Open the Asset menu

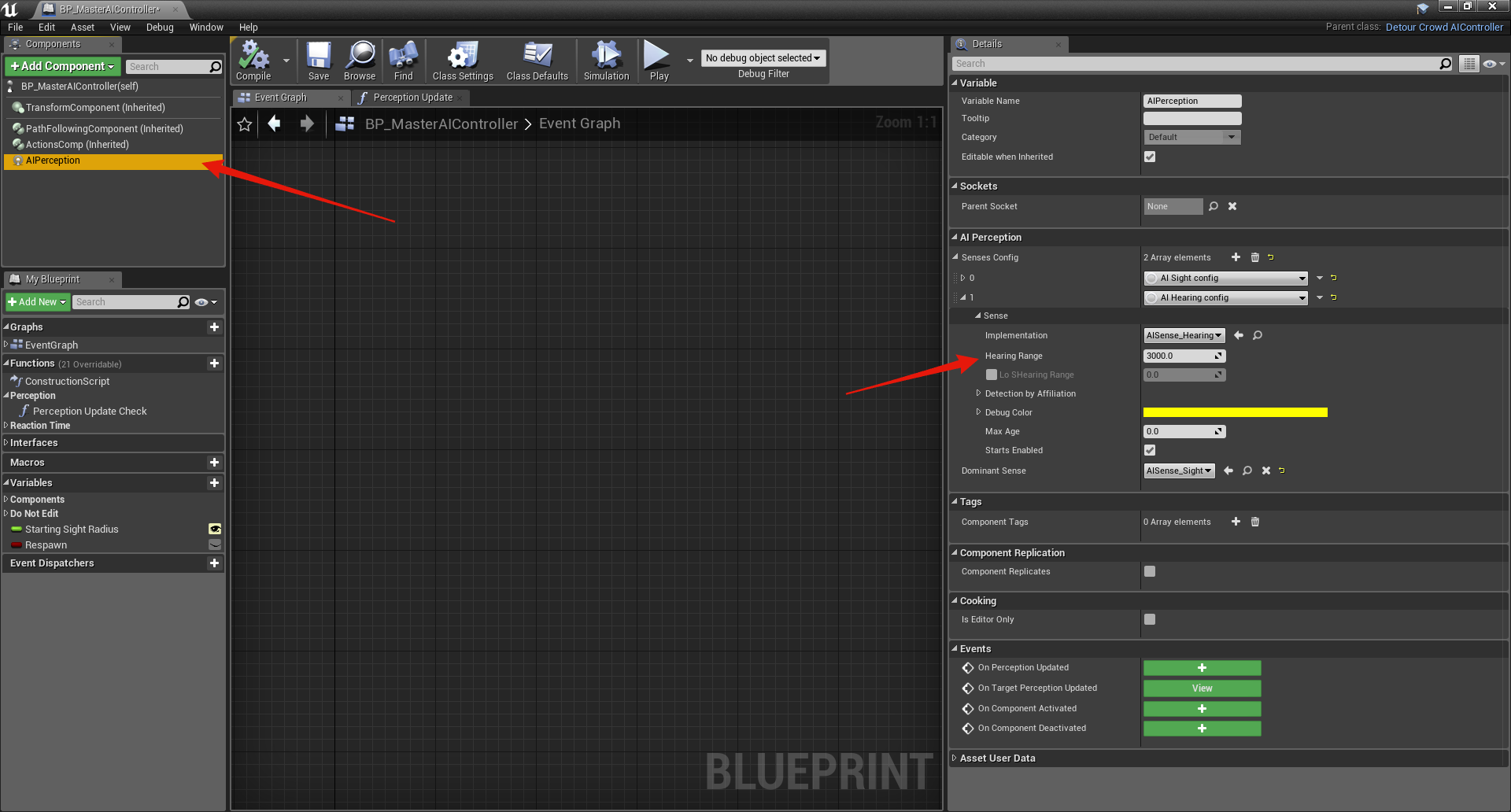[x=82, y=27]
